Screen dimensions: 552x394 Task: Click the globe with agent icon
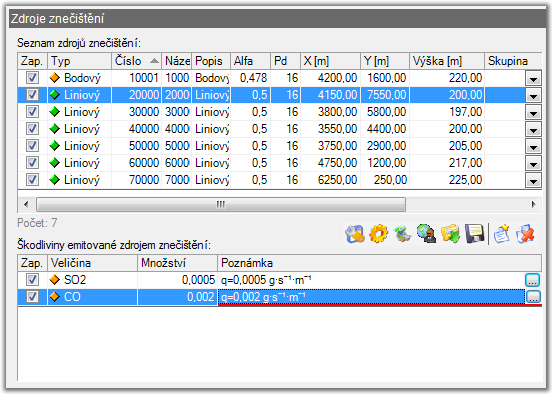426,234
